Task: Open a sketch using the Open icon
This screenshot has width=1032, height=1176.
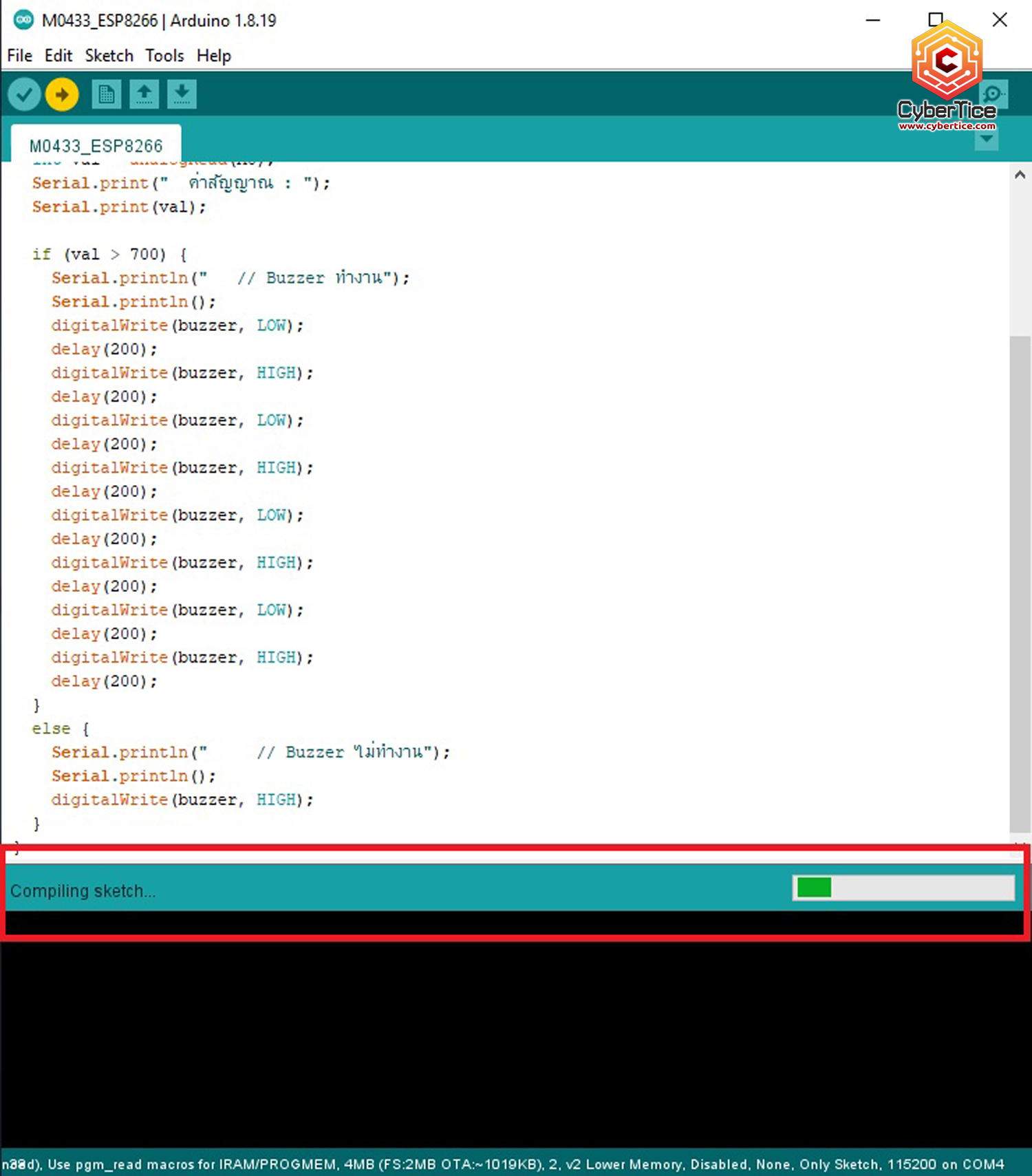Action: pyautogui.click(x=144, y=94)
